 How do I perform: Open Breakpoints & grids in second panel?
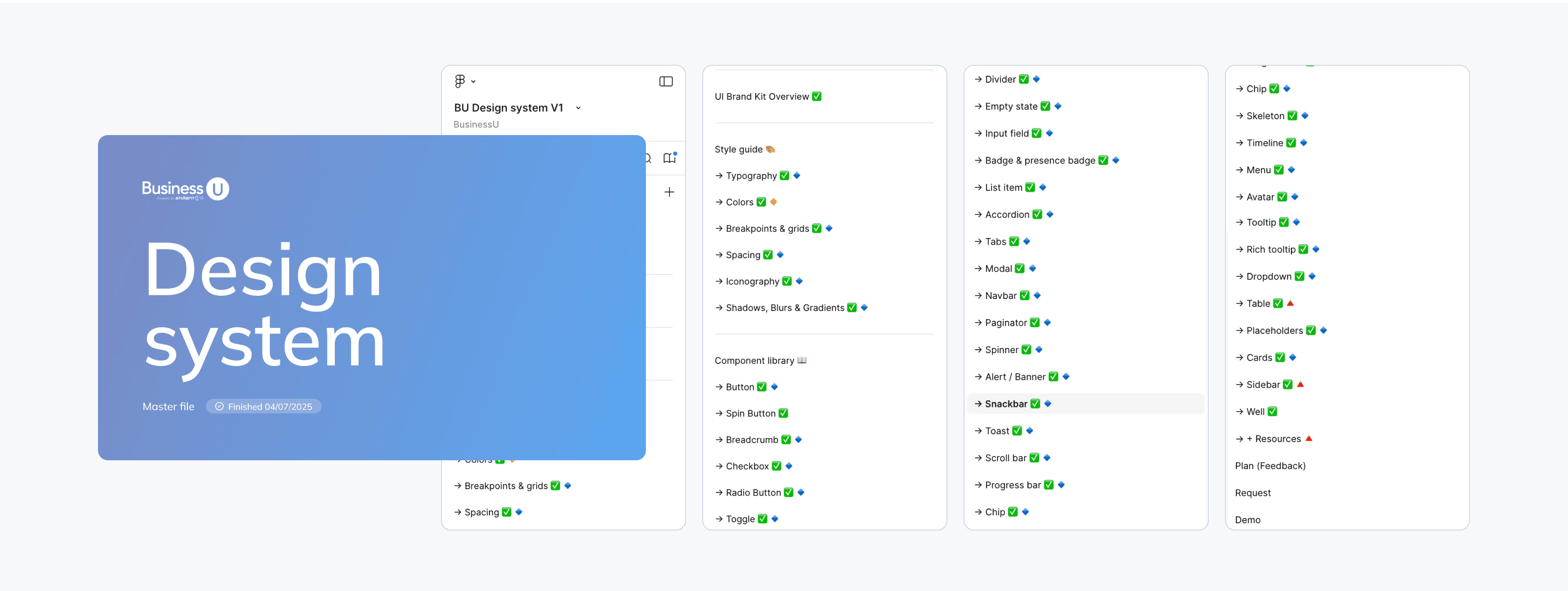click(x=774, y=228)
